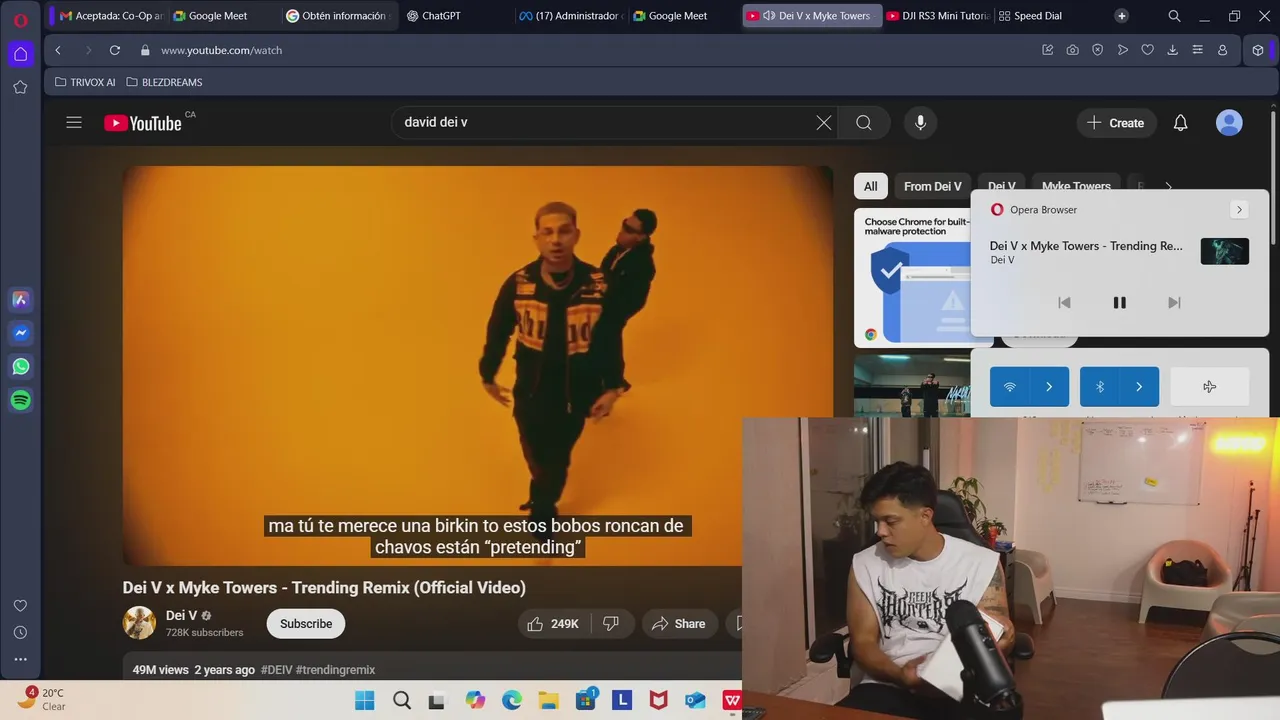Open Windows Start menu
Viewport: 1280px width, 720px height.
point(365,701)
